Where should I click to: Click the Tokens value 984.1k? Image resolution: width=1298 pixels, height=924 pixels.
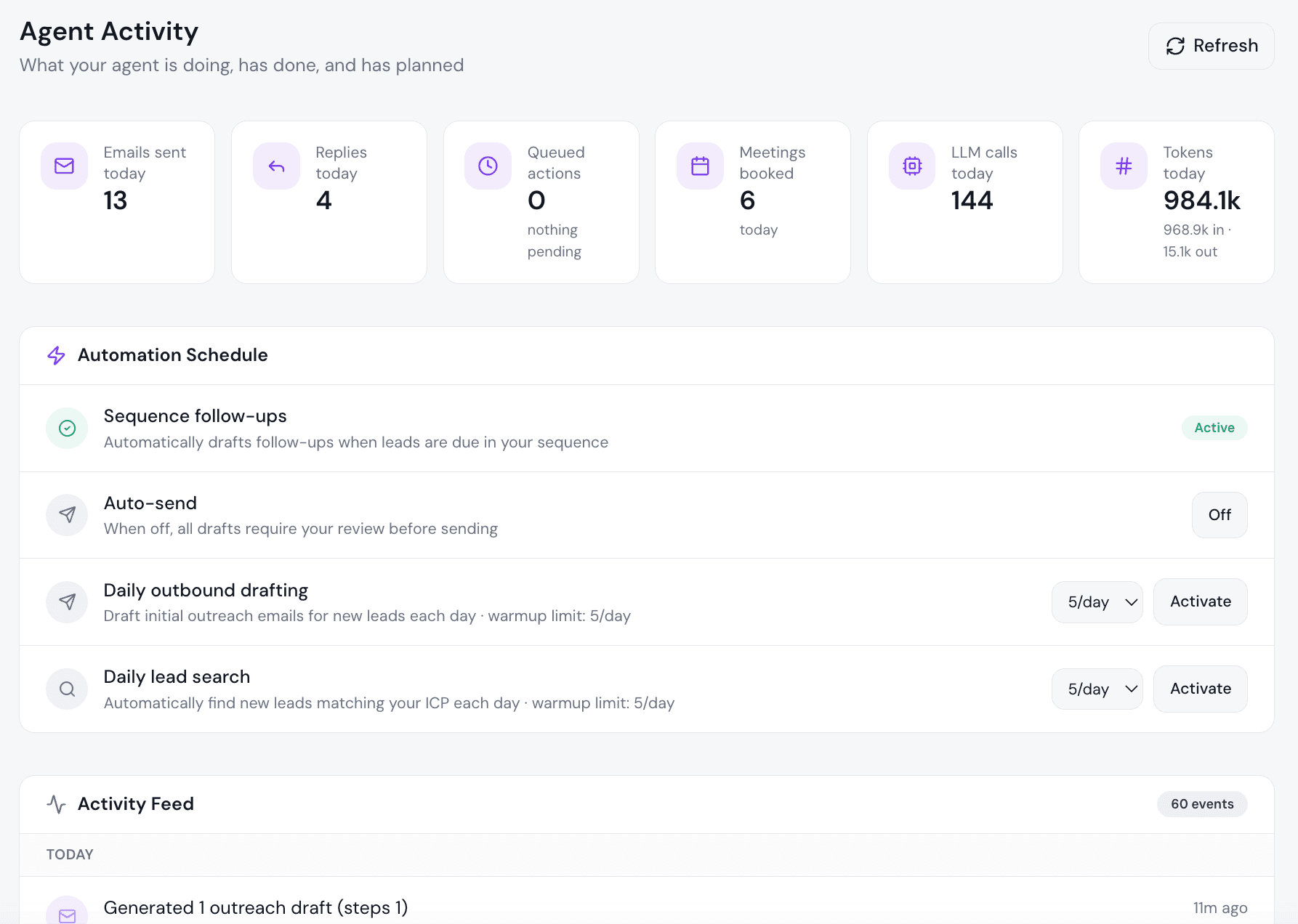1202,200
